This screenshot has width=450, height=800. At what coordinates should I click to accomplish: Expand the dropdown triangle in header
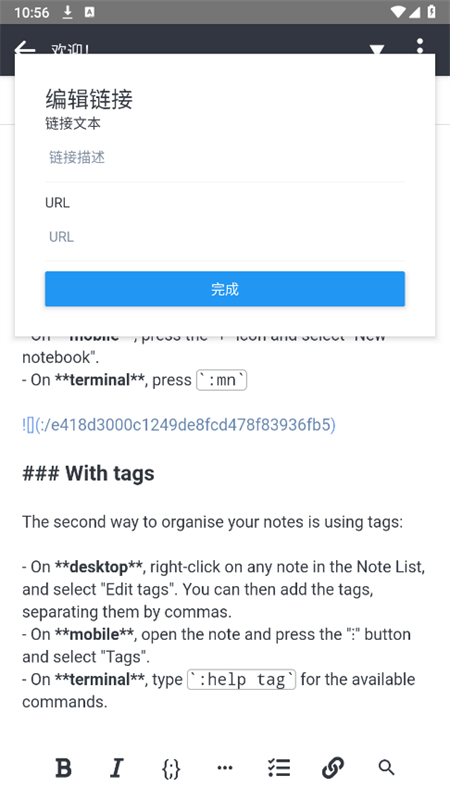377,49
